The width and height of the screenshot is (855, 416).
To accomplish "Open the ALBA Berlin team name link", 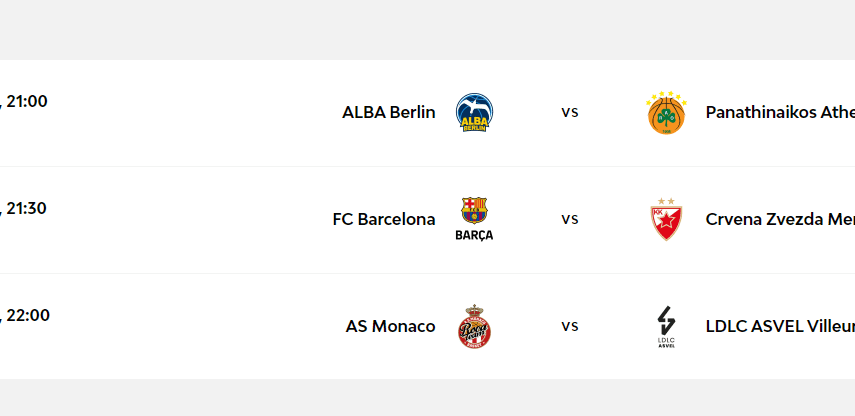I will pyautogui.click(x=389, y=112).
